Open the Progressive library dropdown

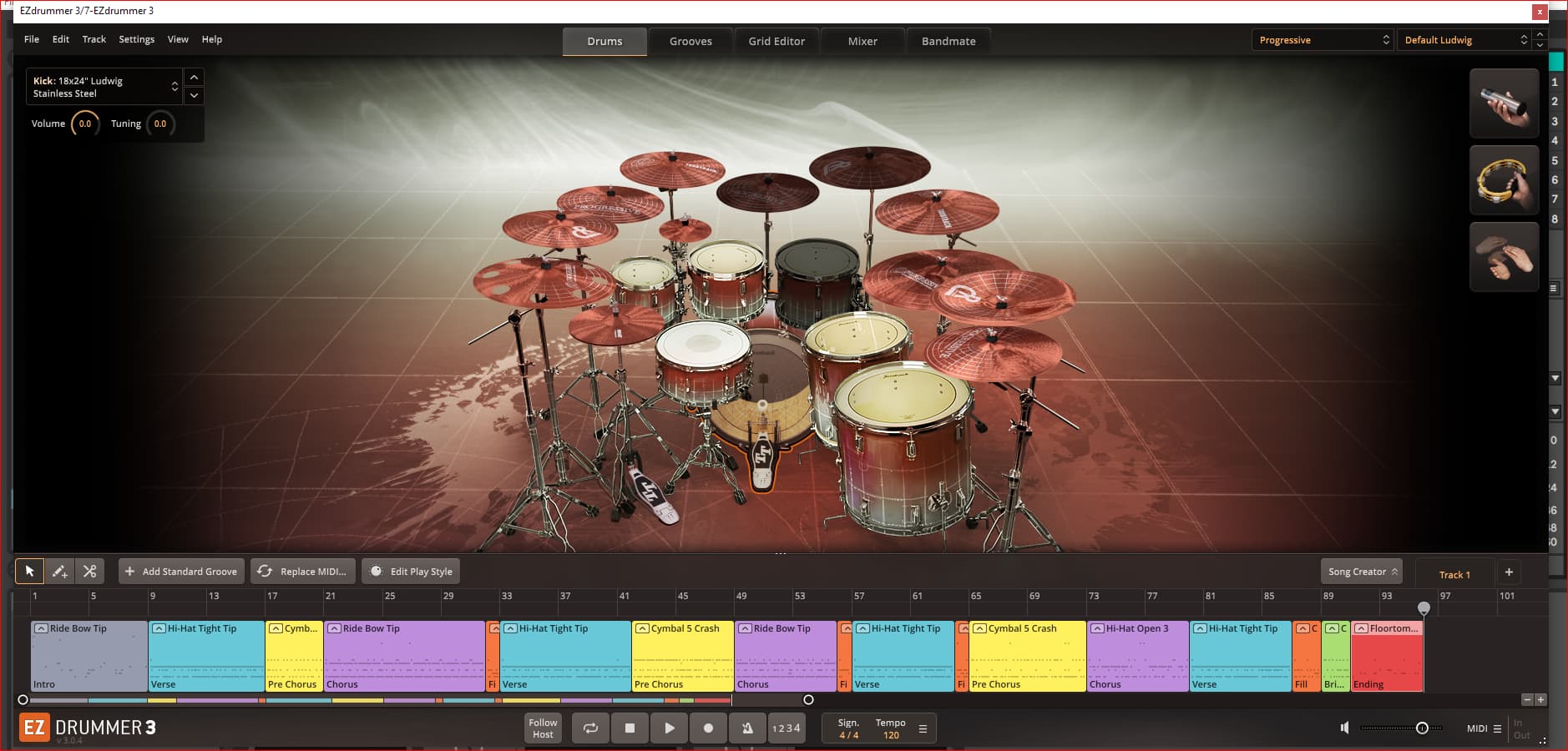(1323, 40)
